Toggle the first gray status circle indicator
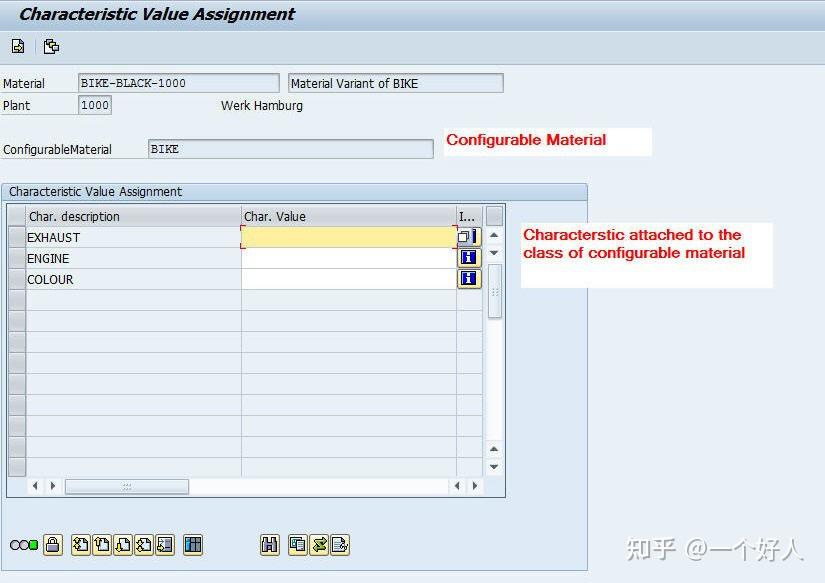 pyautogui.click(x=13, y=545)
